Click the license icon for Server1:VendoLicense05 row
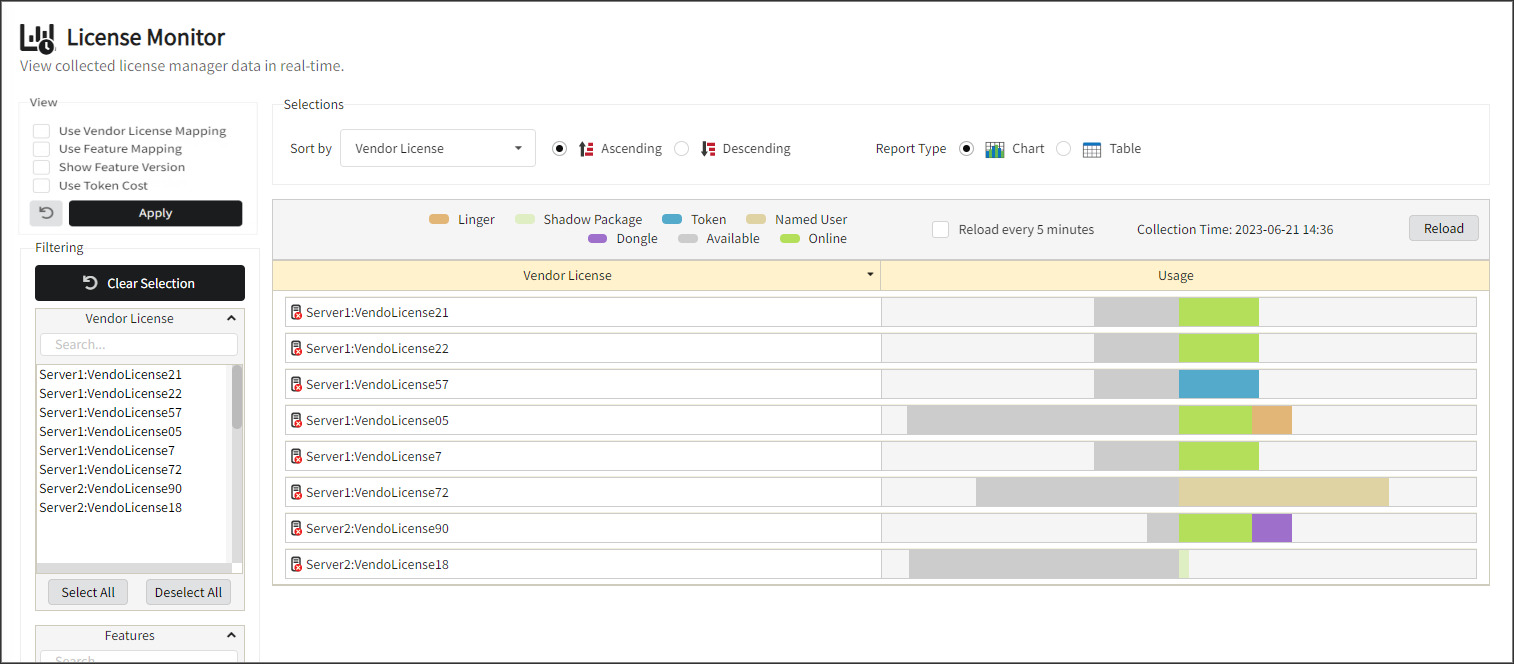This screenshot has width=1514, height=664. click(x=296, y=420)
